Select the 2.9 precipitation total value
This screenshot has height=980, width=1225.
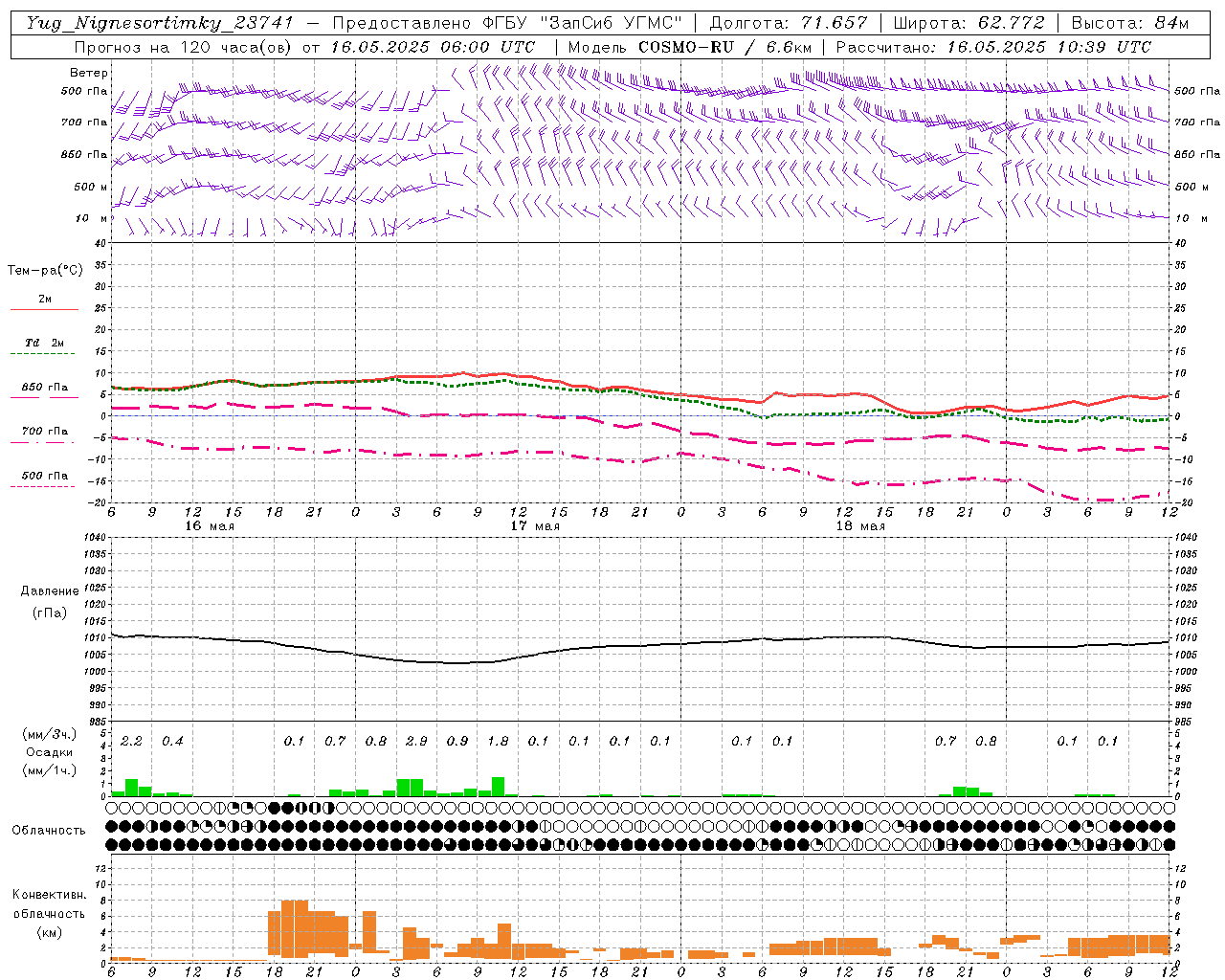point(416,742)
